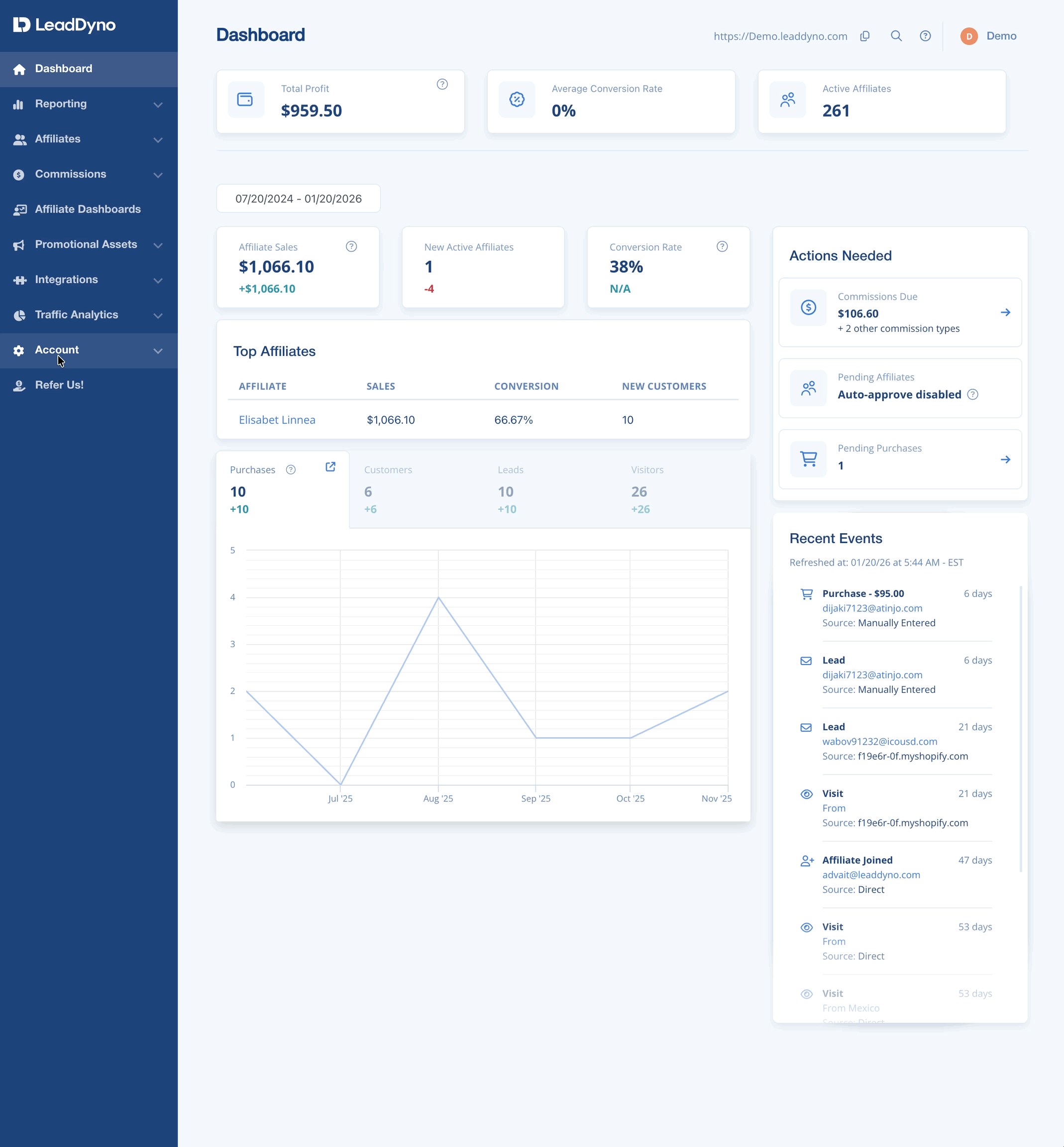
Task: Open Pending Purchases arrow
Action: [1005, 459]
